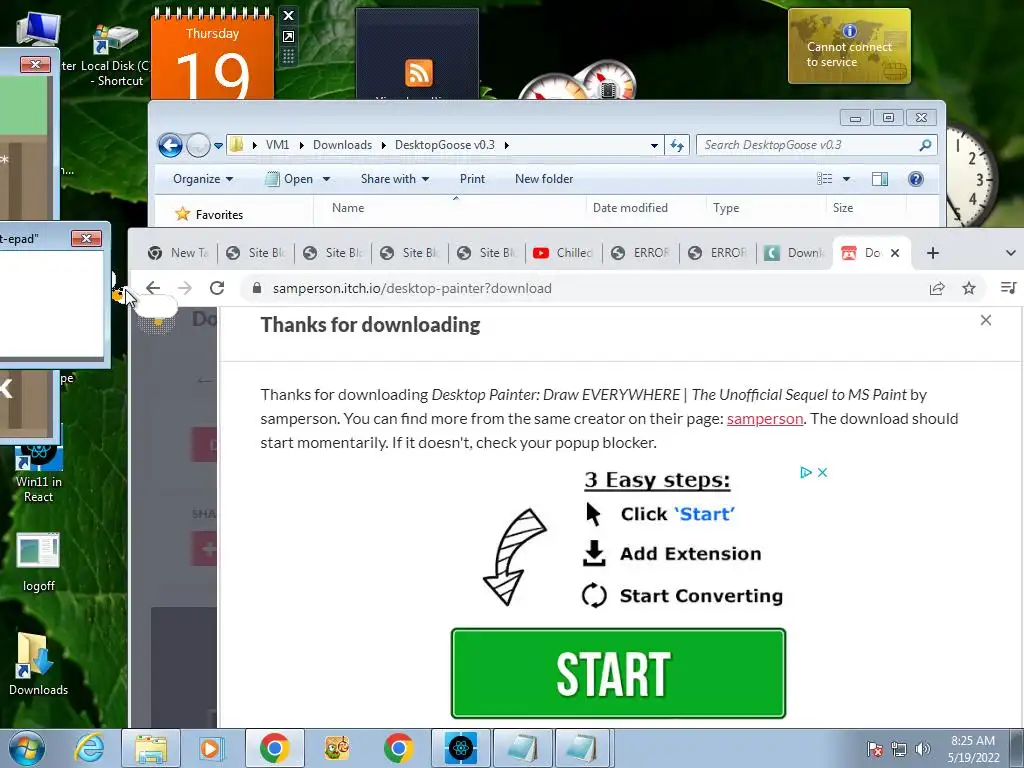Click Open in the Explorer toolbar
The height and width of the screenshot is (768, 1024).
[x=290, y=179]
